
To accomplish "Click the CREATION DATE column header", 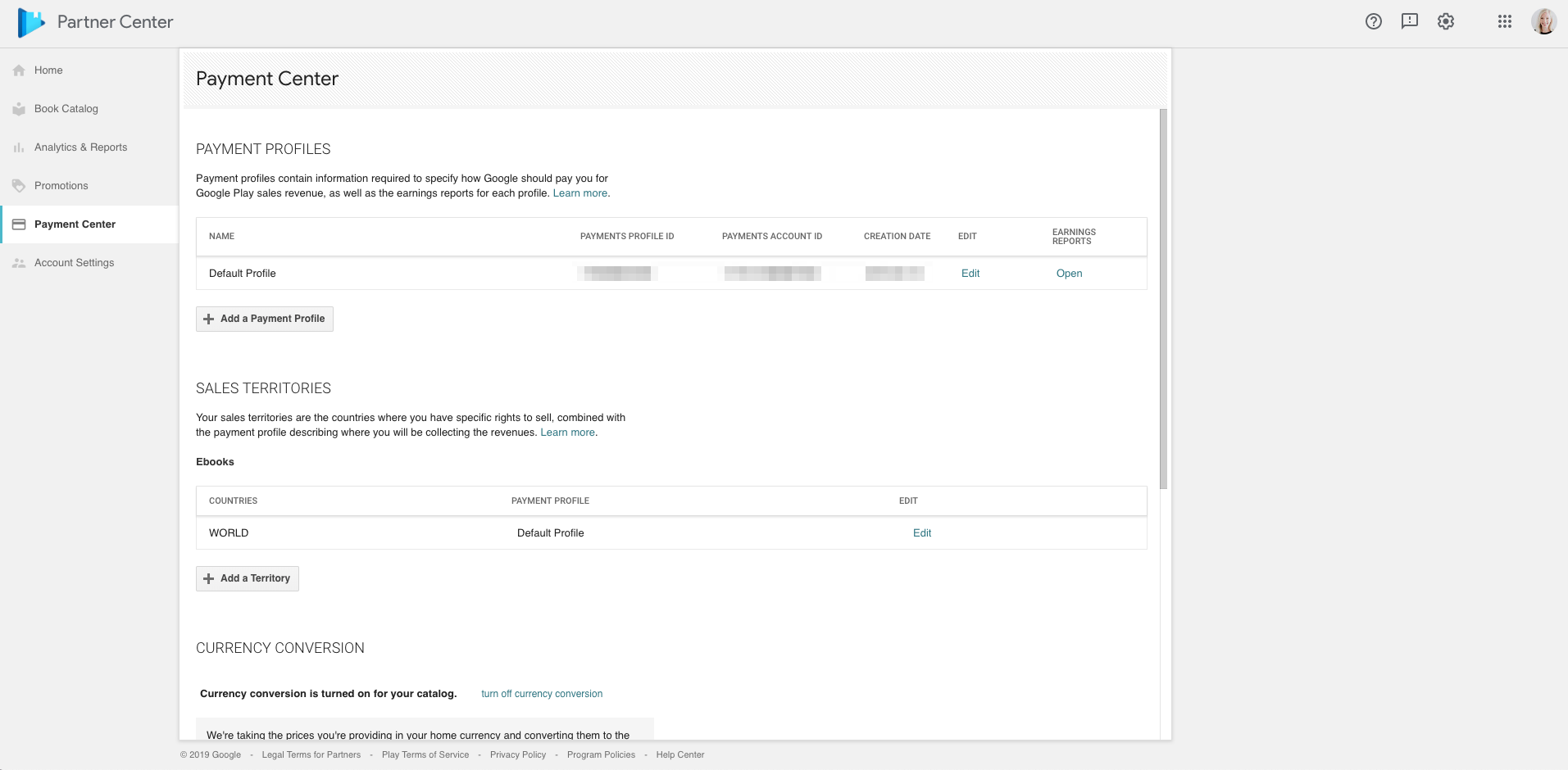I will click(898, 237).
